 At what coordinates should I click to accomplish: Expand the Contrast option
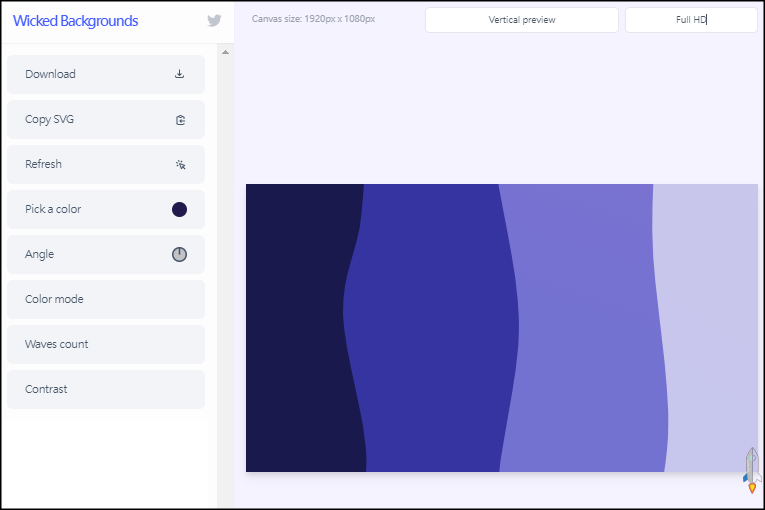(105, 389)
